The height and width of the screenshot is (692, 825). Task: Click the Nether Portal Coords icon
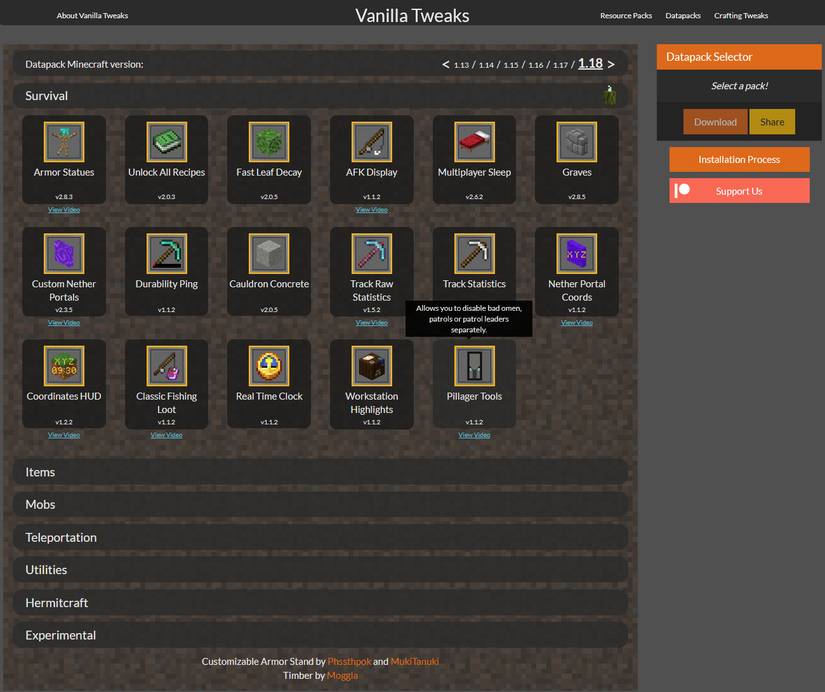point(576,253)
